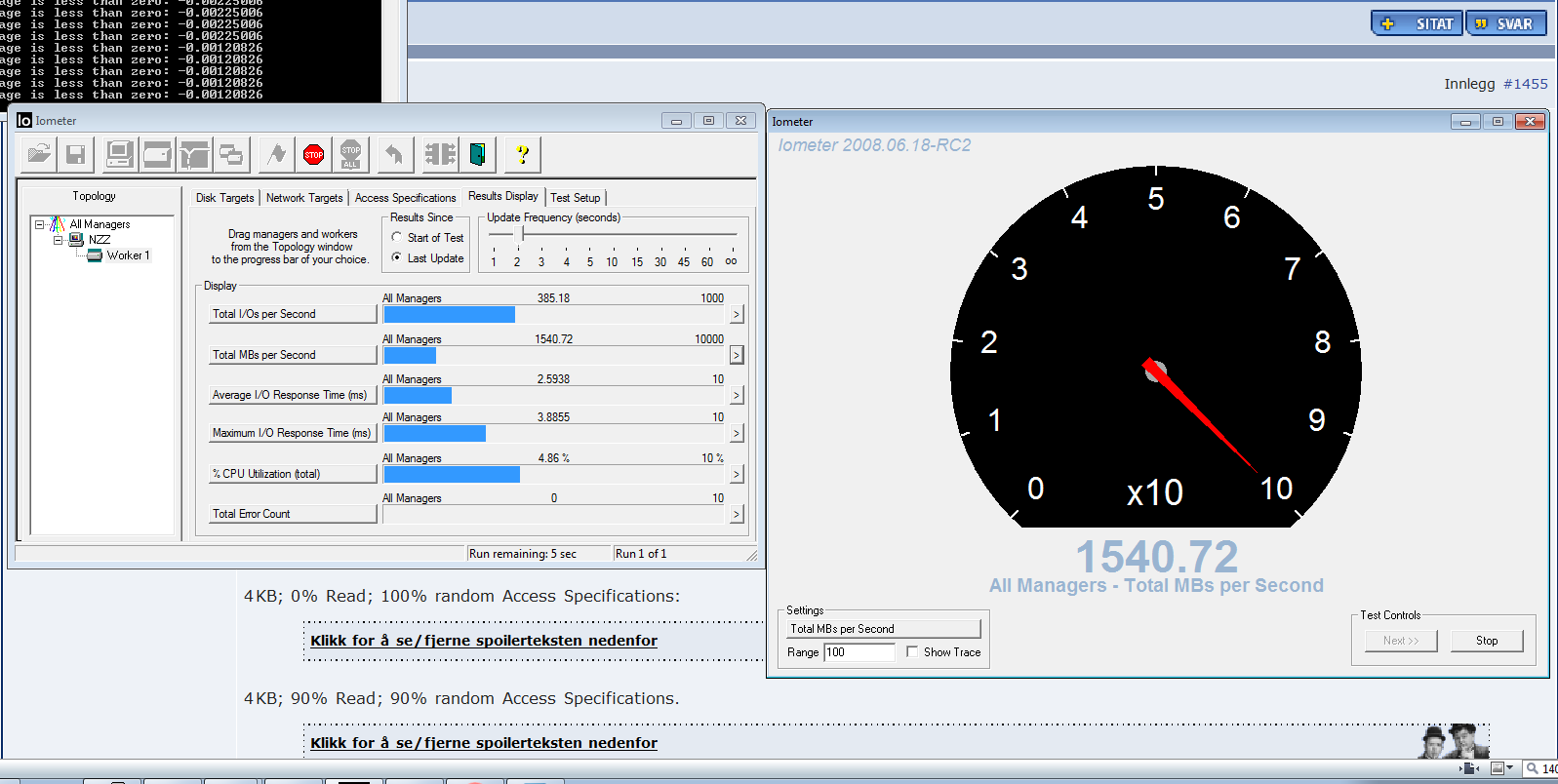1558x784 pixels.
Task: Click the zoom magnifier in browser status bar
Action: [x=1533, y=769]
